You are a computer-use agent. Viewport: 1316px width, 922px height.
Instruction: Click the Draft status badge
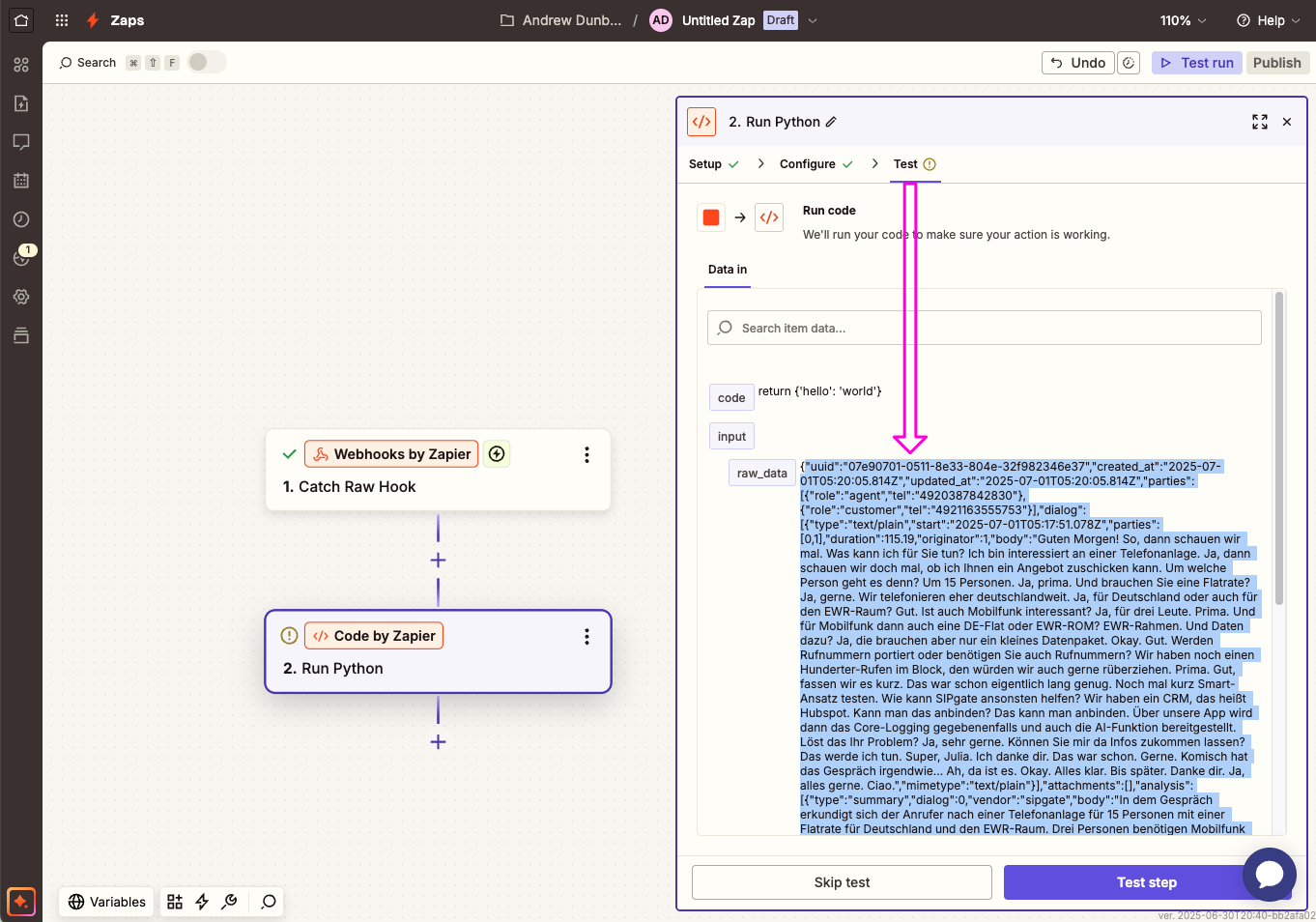[781, 20]
